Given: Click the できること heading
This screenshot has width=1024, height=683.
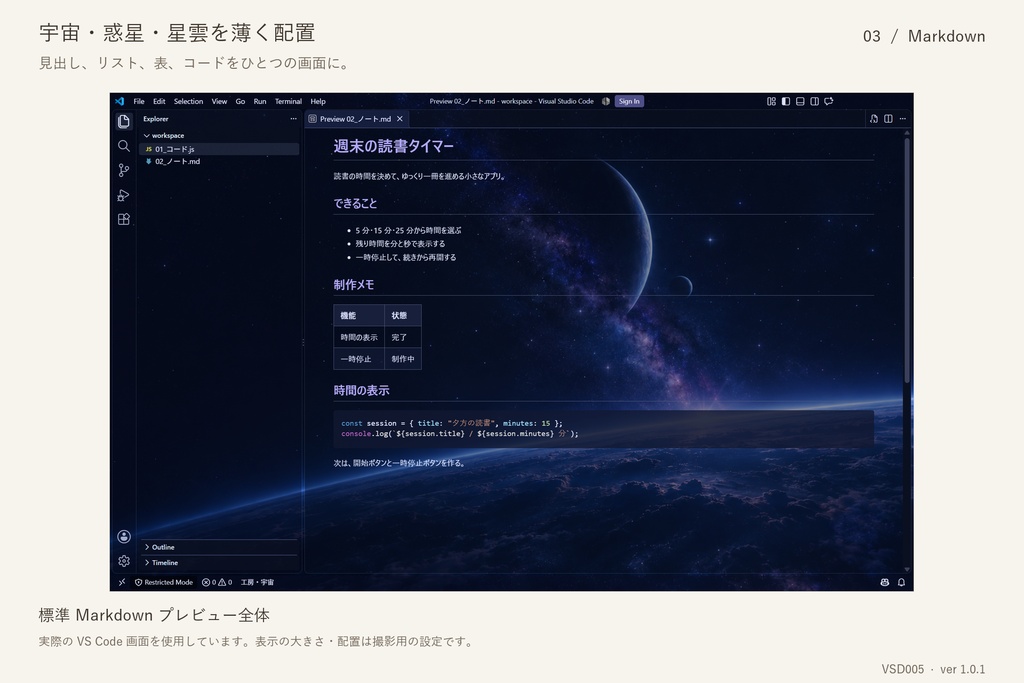Looking at the screenshot, I should pyautogui.click(x=355, y=204).
